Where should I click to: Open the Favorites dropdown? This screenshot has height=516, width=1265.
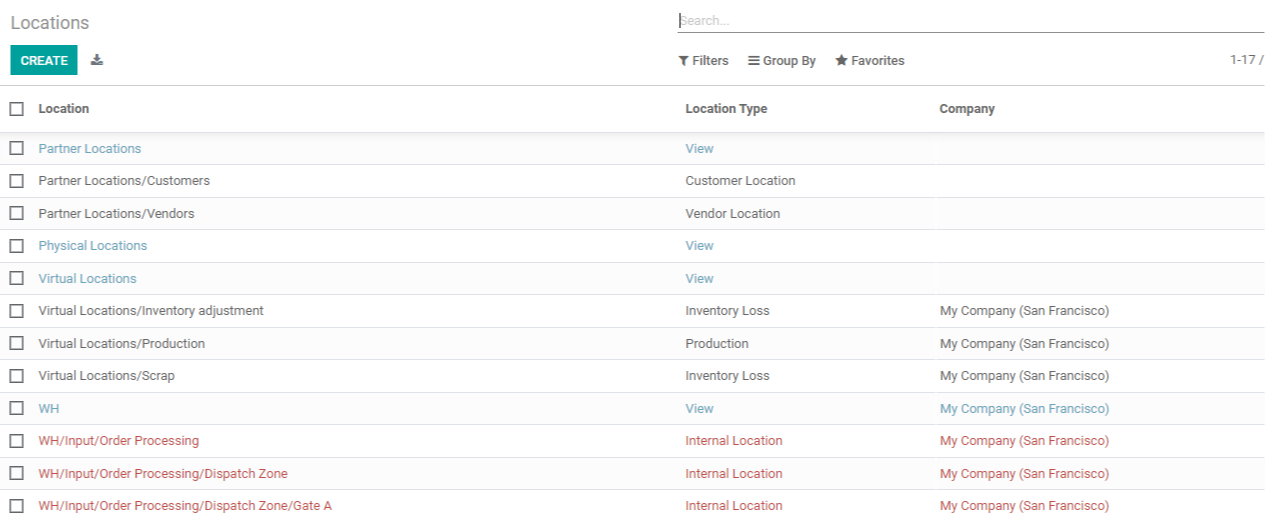pyautogui.click(x=870, y=61)
